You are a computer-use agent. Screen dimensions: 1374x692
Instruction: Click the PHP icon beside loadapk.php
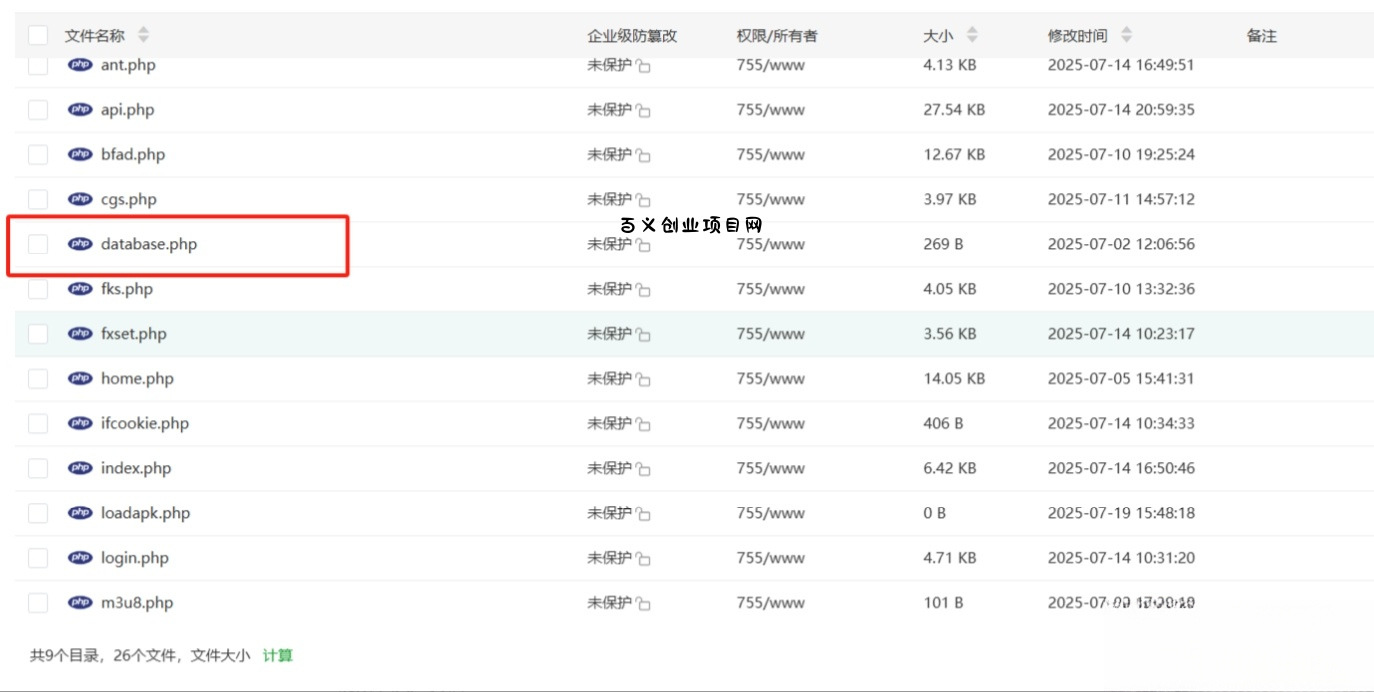click(80, 513)
